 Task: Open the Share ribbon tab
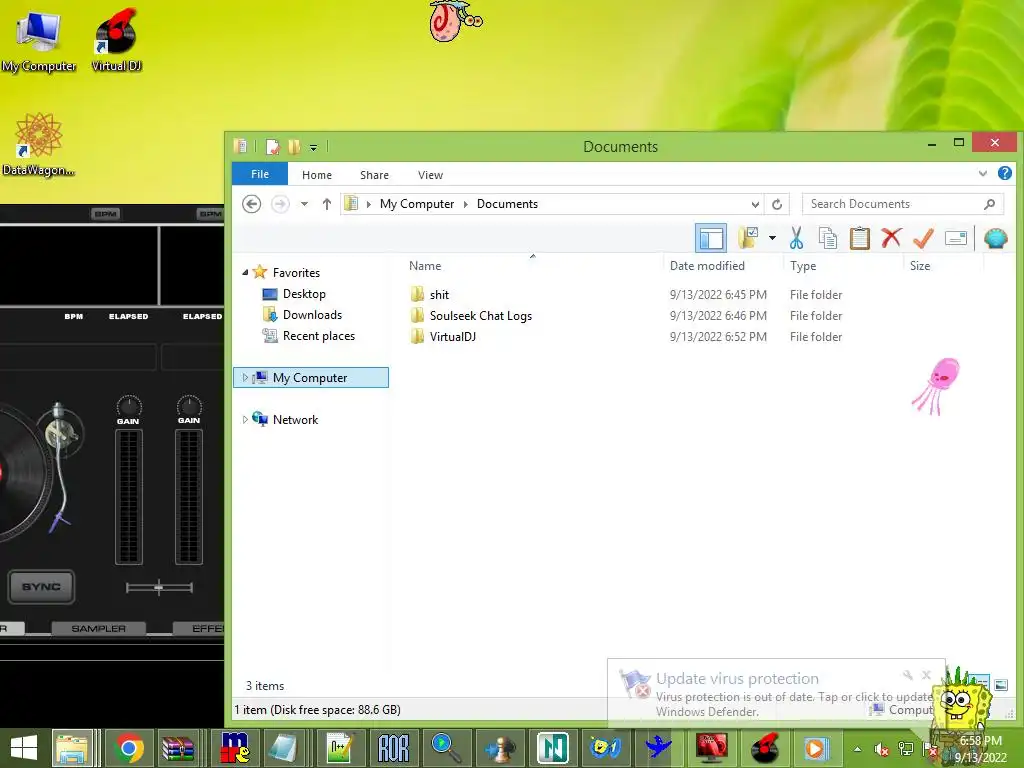click(374, 175)
